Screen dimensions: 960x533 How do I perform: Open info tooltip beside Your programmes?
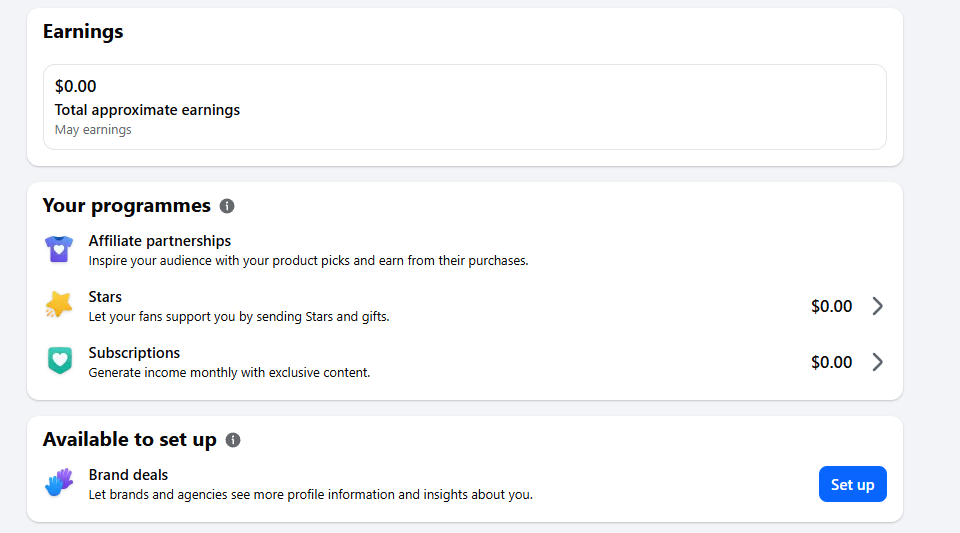[x=227, y=206]
